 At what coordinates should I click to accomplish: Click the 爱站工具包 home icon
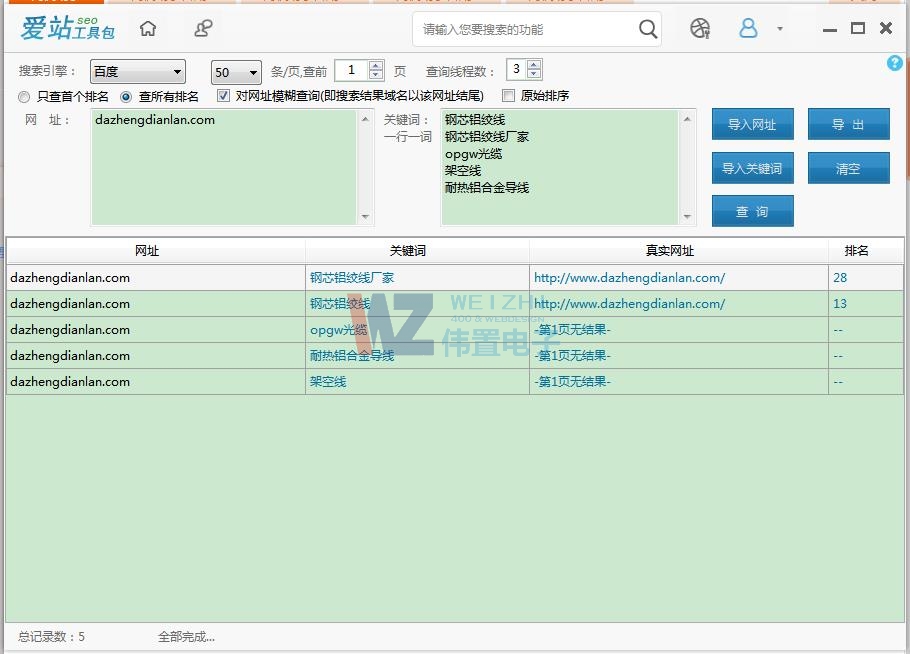click(148, 29)
